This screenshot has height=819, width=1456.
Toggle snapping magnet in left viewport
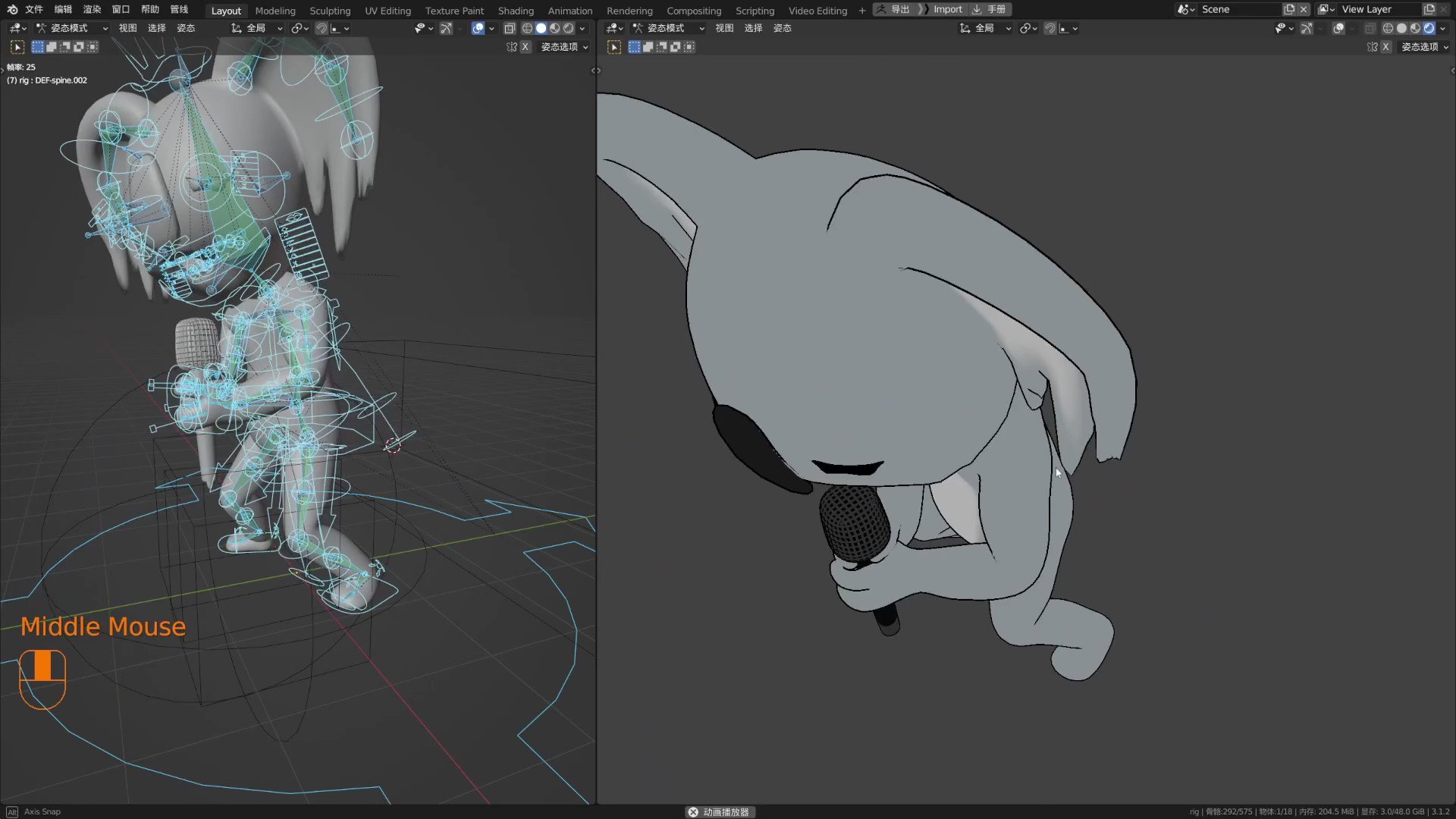(322, 28)
